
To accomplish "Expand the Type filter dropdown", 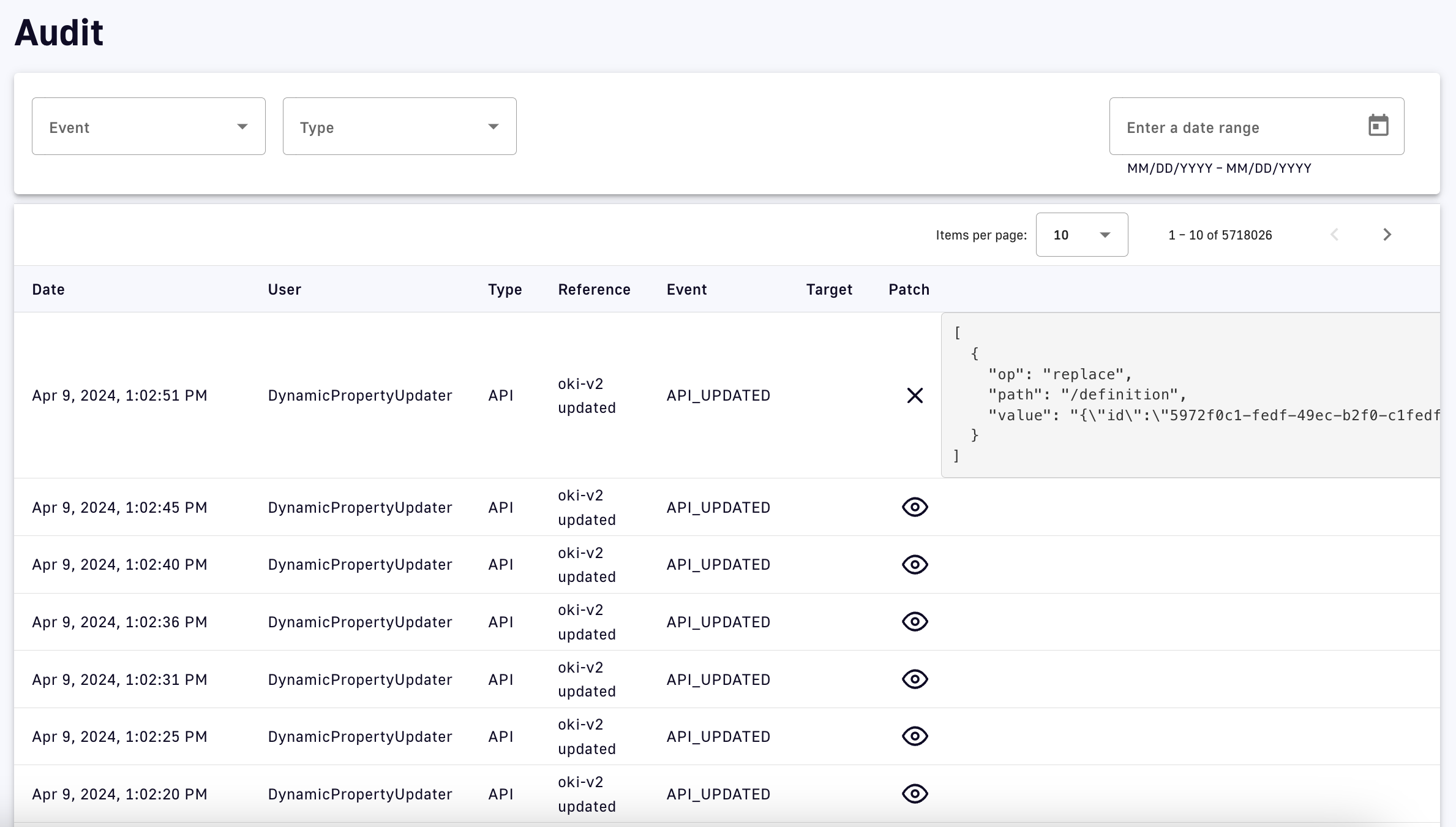I will 399,127.
